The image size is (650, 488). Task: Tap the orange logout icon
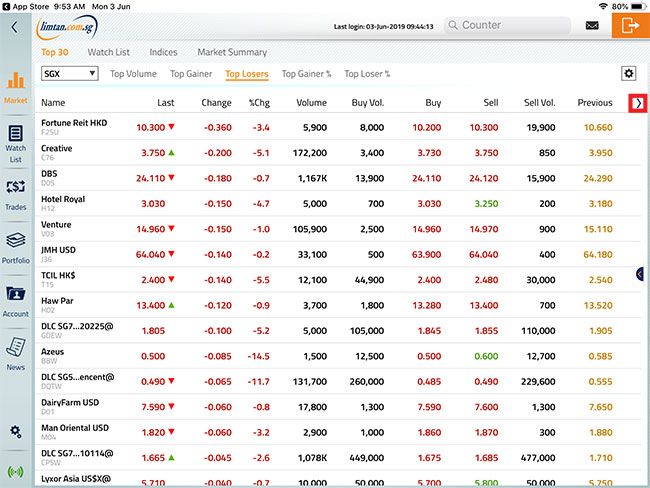pos(631,25)
